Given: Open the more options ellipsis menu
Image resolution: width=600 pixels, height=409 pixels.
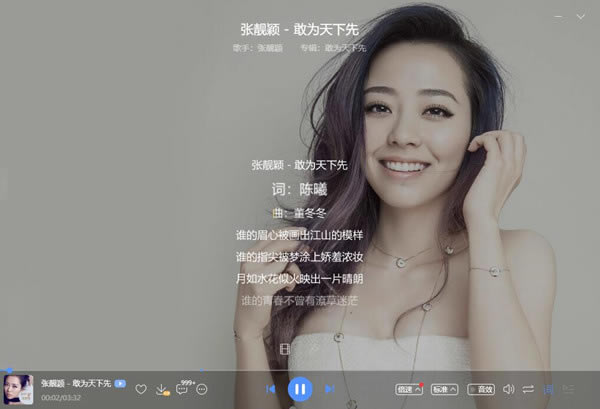Looking at the screenshot, I should click(202, 389).
